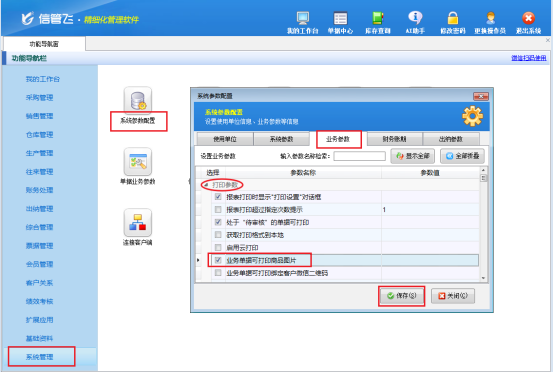Enable 报表打印超过指定次数提示 checkbox
This screenshot has width=553, height=372.
(x=218, y=209)
